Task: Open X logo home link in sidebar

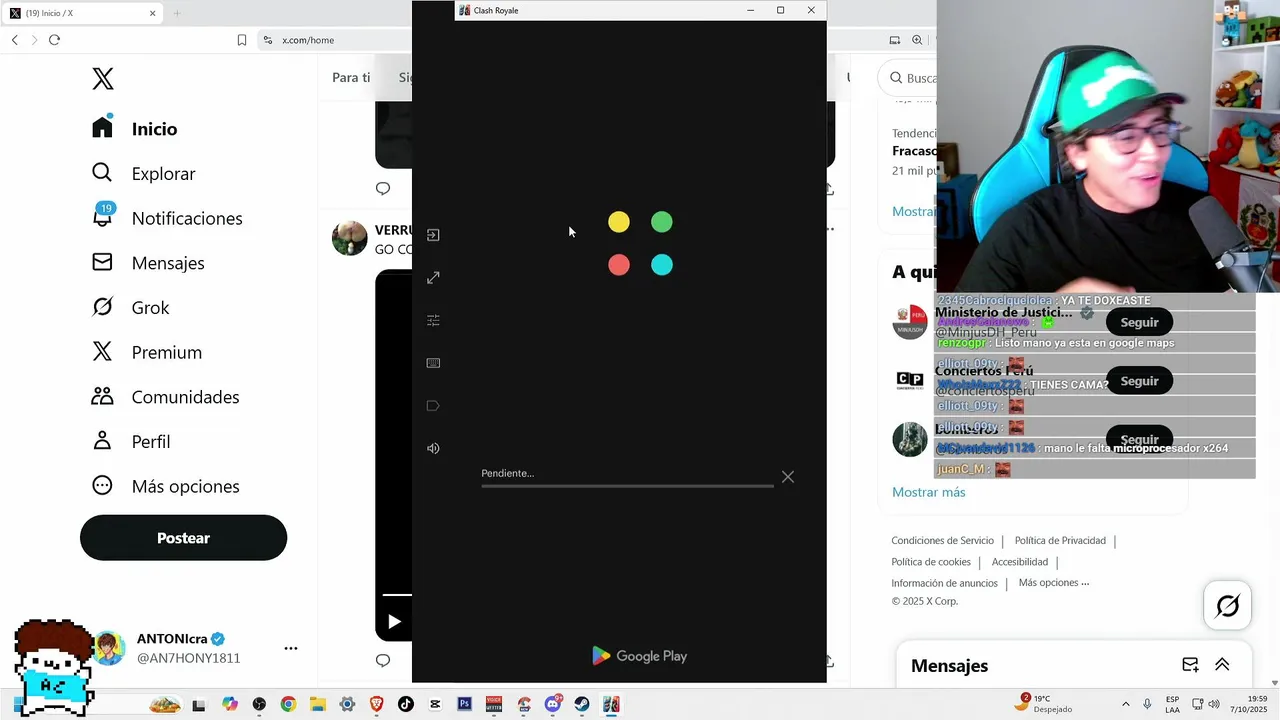Action: [103, 79]
